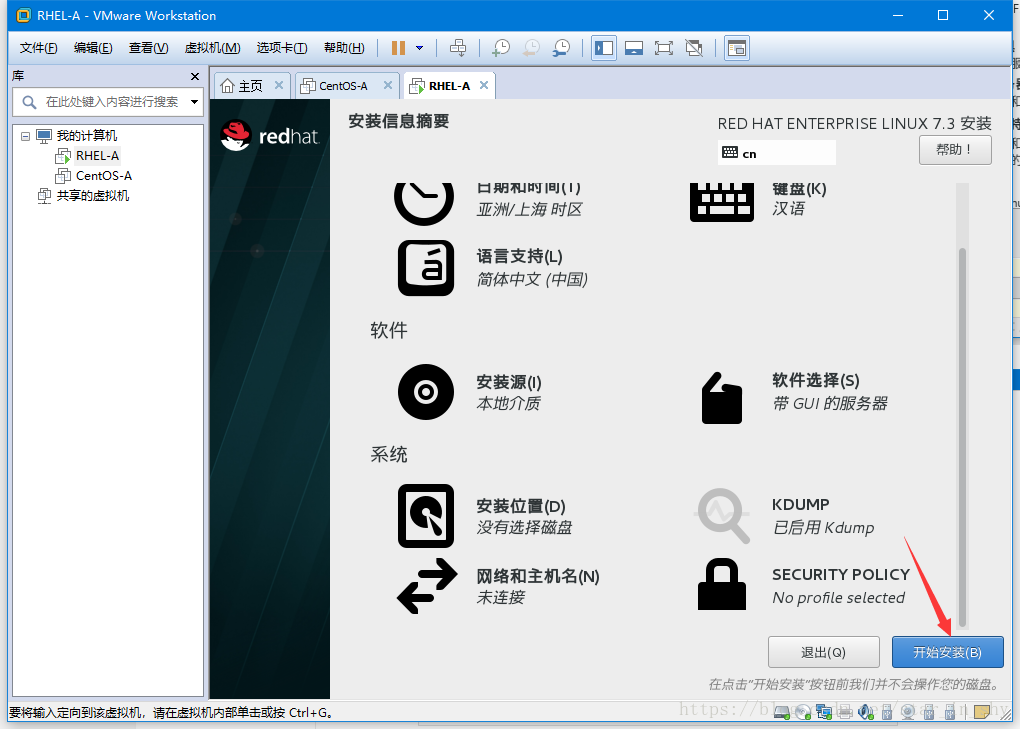This screenshot has height=729, width=1020.
Task: Click the Unity mode toolbar icon
Action: 694,48
